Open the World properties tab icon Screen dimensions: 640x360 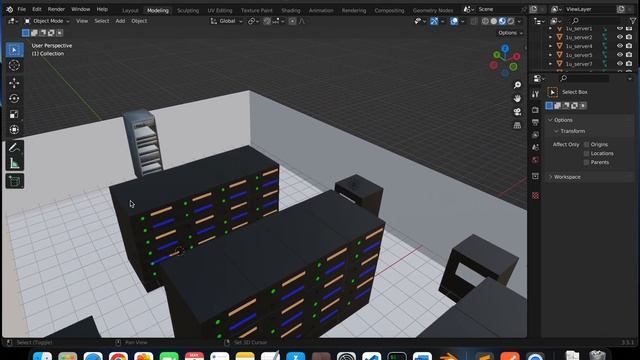pyautogui.click(x=536, y=160)
